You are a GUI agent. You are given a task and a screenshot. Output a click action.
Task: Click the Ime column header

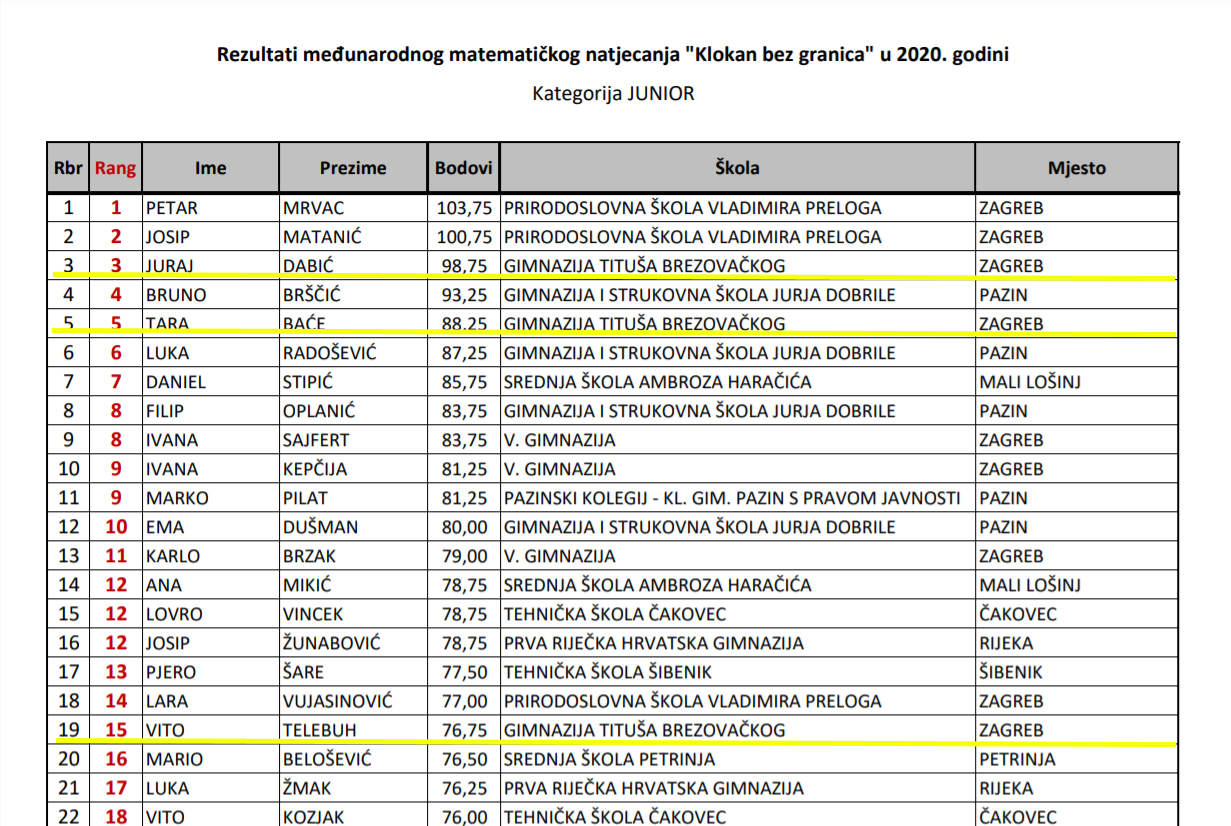[210, 168]
